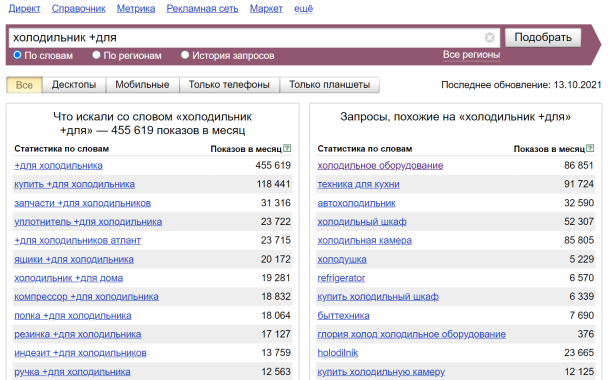Switch to the 'Все' devices tab
Viewport: 608px width, 380px height.
(24, 85)
